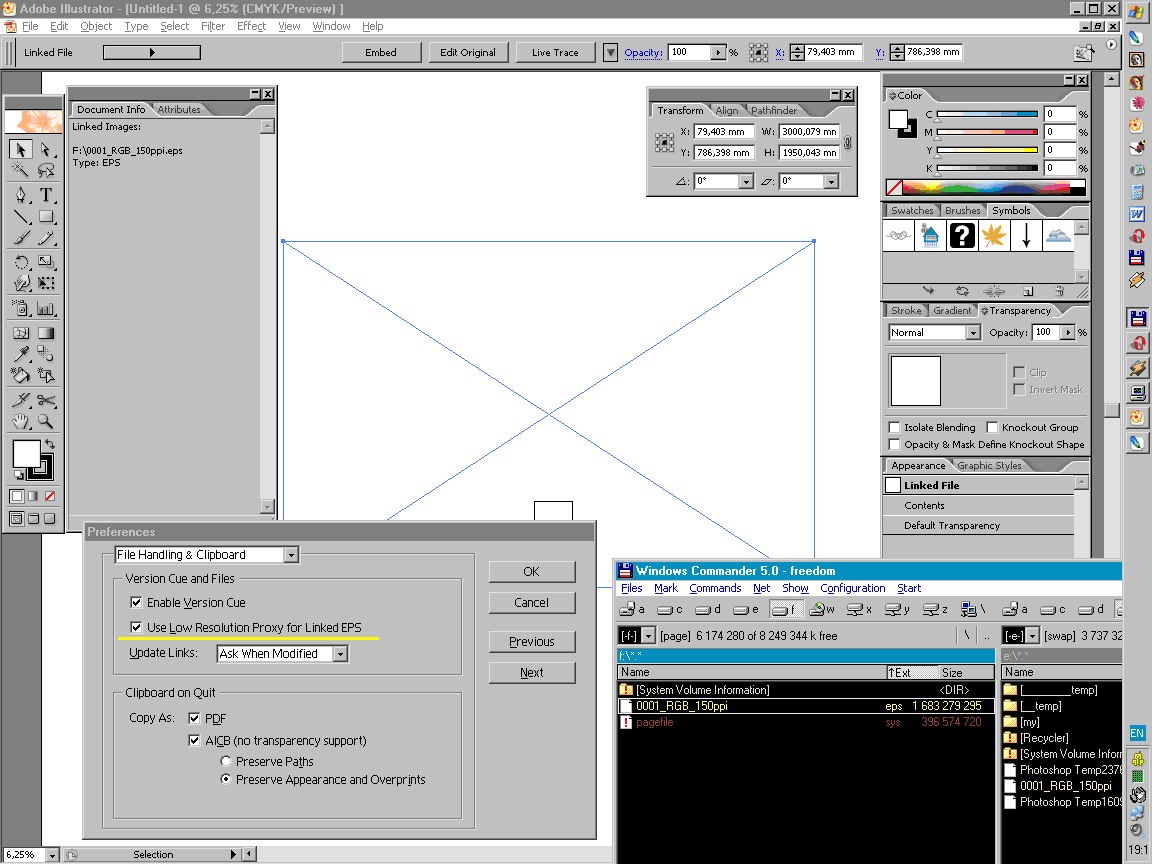
Task: Enable Isolate Blending checkbox
Action: coord(894,428)
